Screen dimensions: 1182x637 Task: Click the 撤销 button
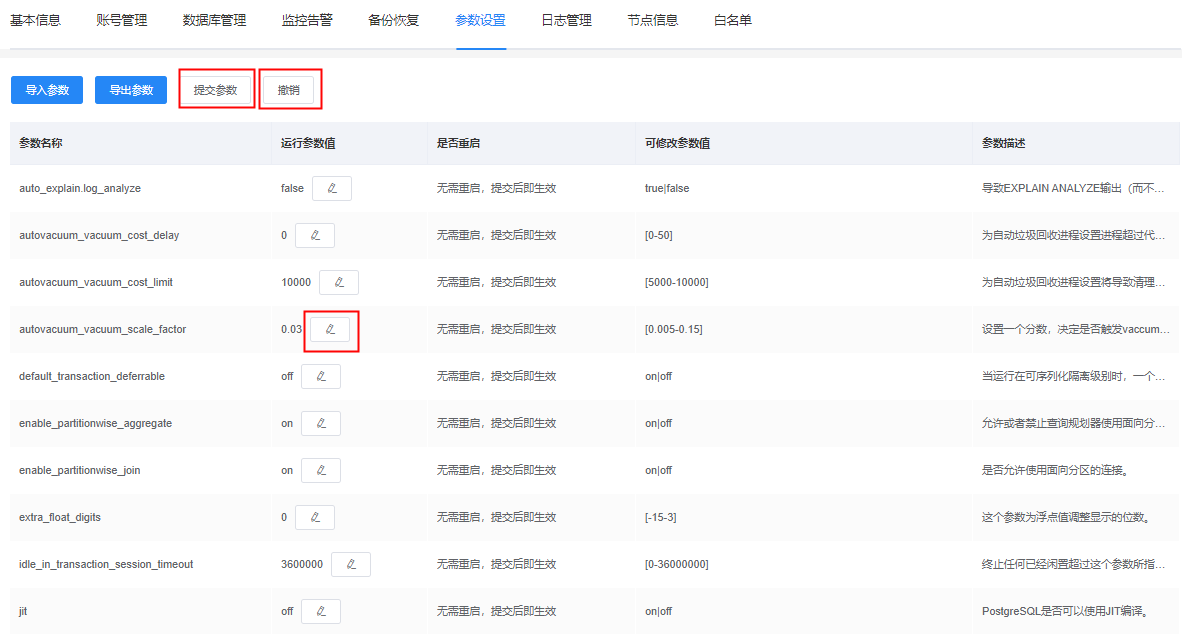(x=288, y=90)
